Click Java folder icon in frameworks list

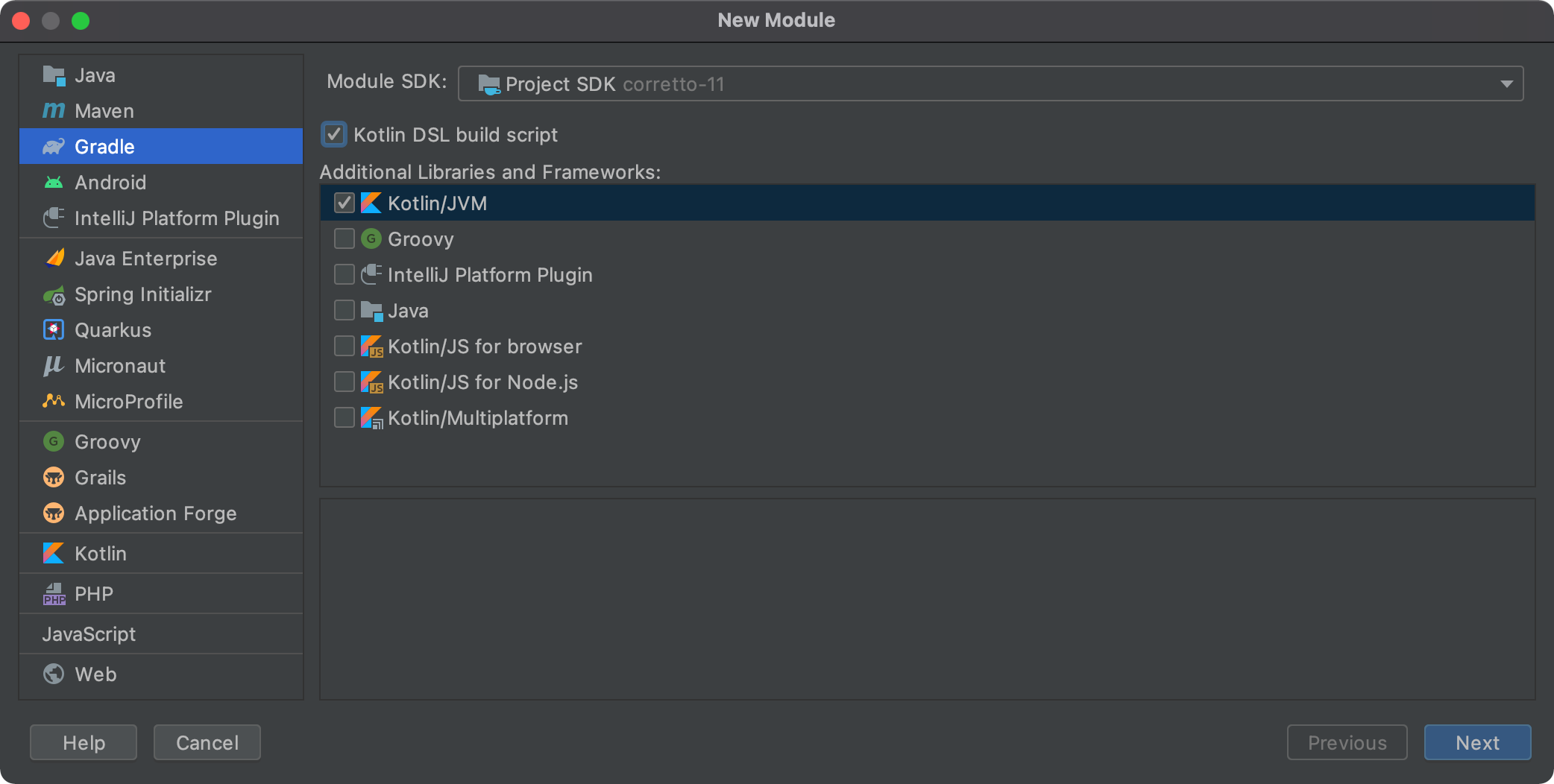[x=371, y=311]
